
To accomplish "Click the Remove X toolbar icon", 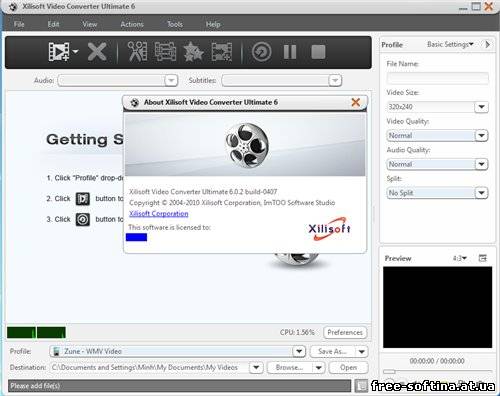I will (97, 52).
